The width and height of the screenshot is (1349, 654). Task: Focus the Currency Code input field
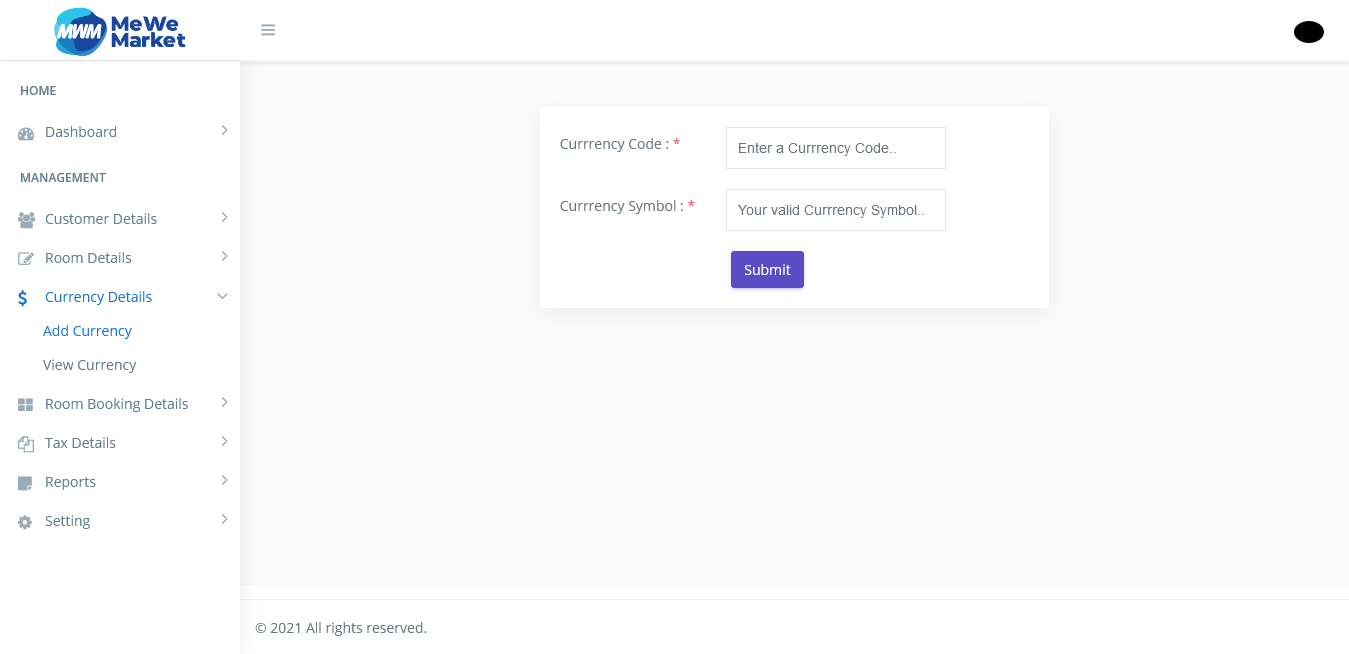[836, 148]
